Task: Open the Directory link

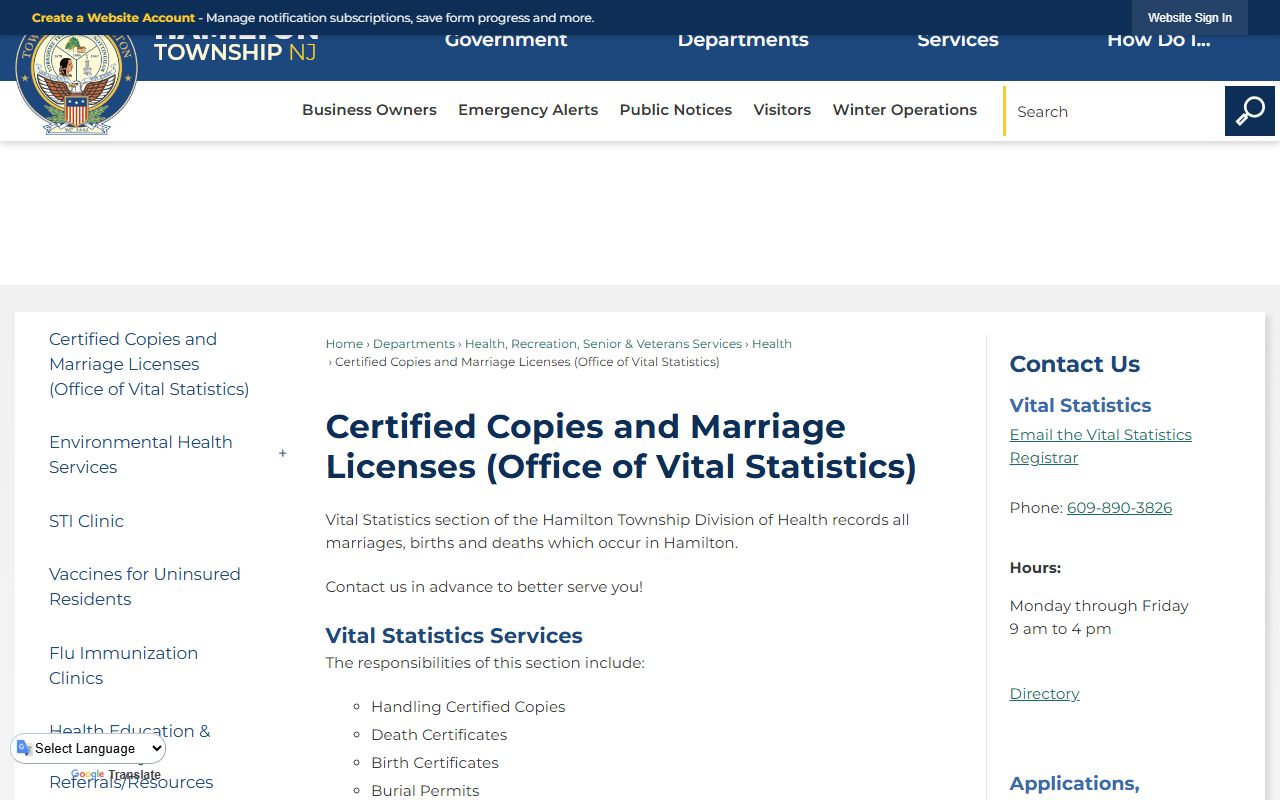Action: point(1044,694)
